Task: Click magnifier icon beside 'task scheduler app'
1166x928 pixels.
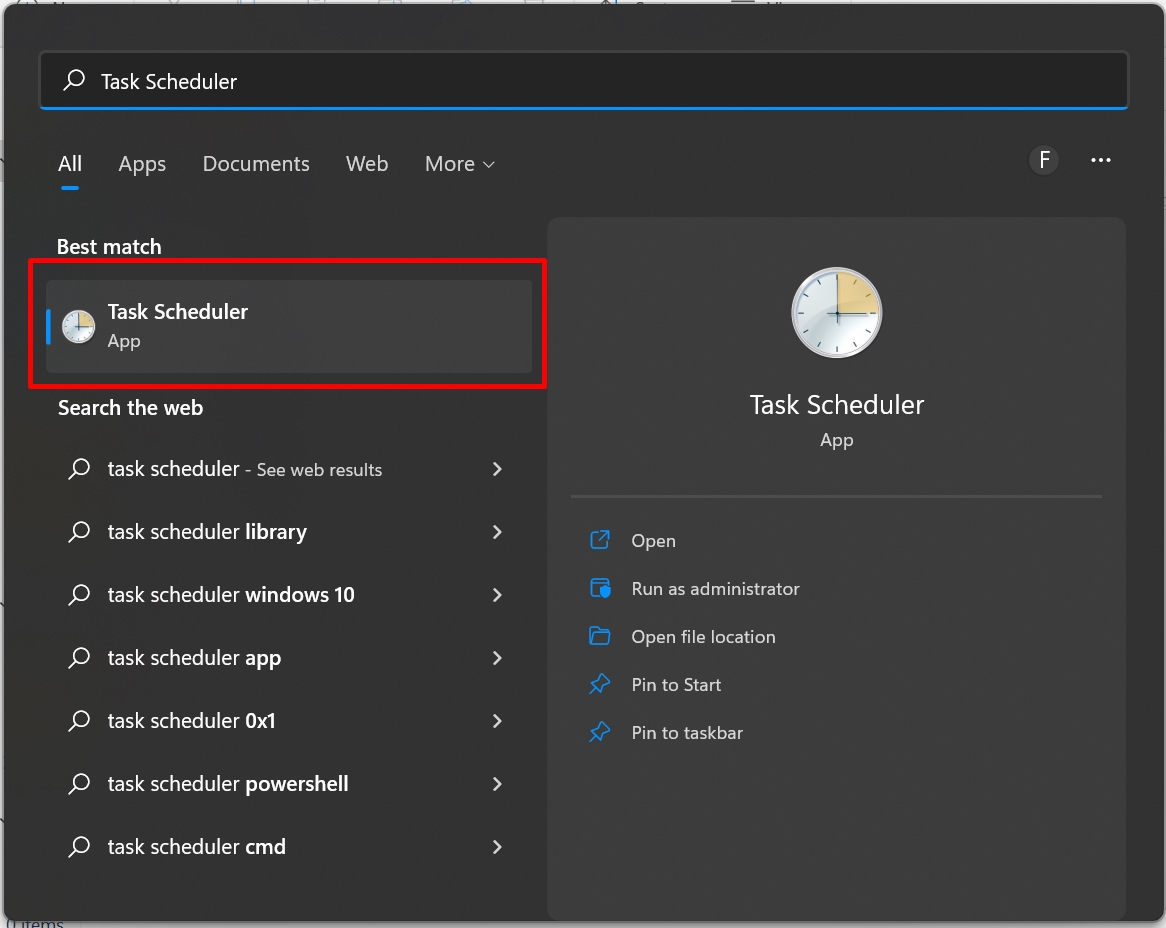Action: click(x=79, y=658)
